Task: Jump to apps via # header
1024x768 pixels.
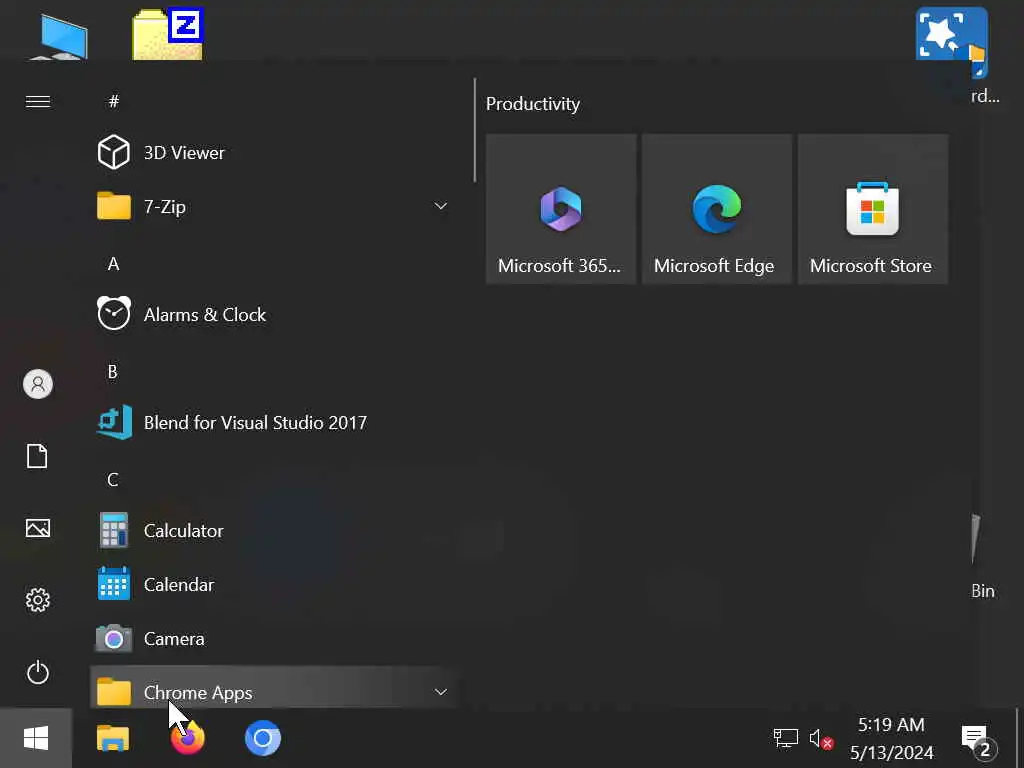Action: click(114, 101)
